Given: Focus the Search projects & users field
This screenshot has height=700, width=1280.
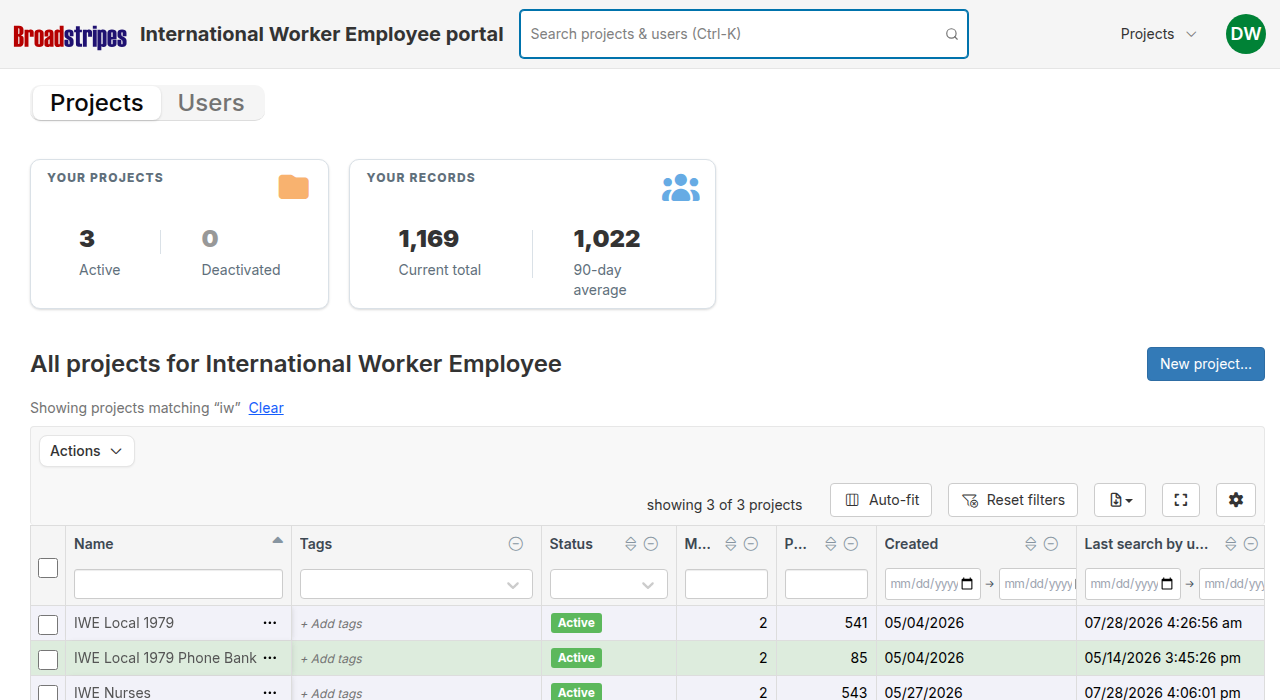Looking at the screenshot, I should coord(744,34).
